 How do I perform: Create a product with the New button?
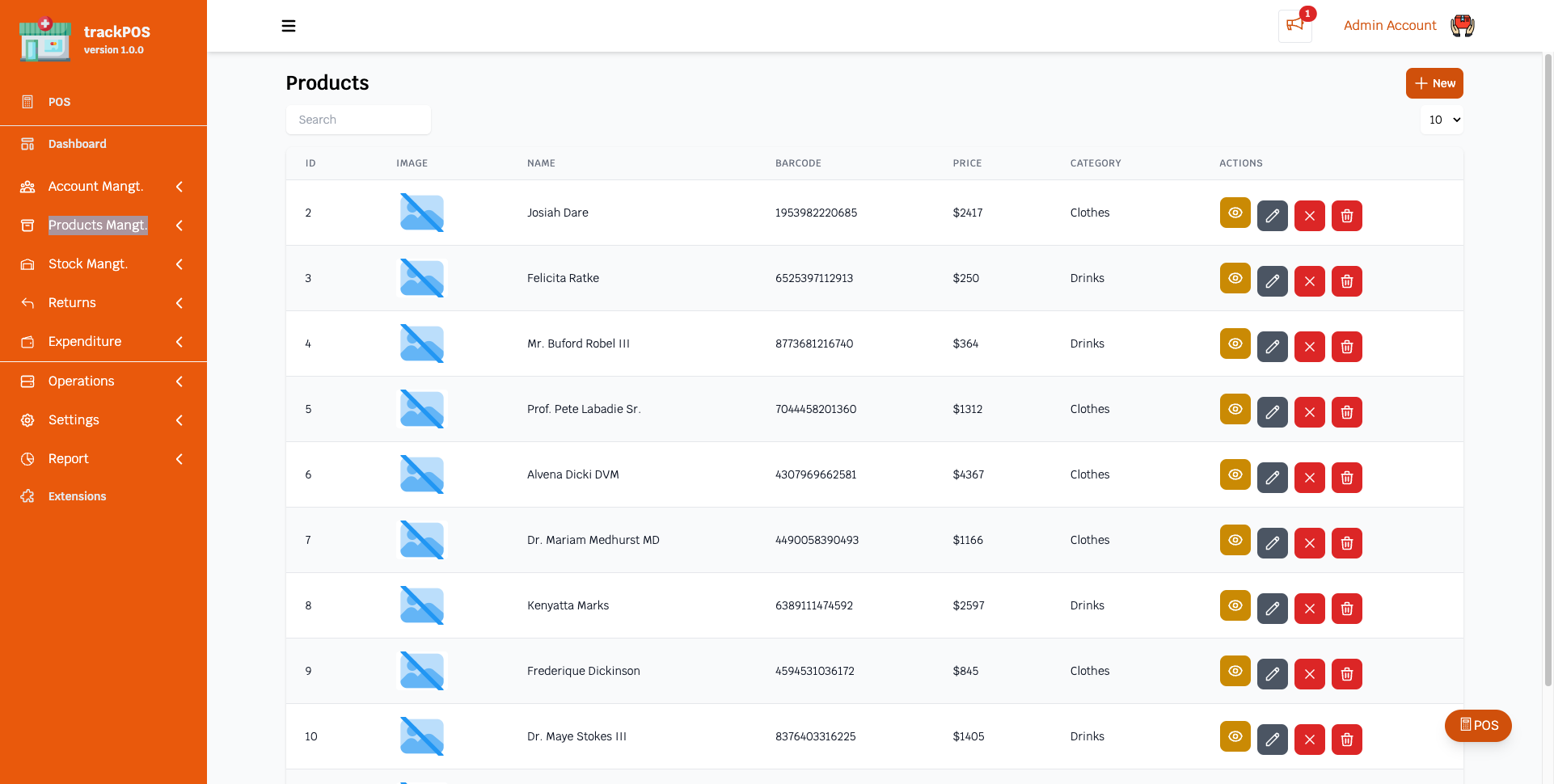[1434, 83]
